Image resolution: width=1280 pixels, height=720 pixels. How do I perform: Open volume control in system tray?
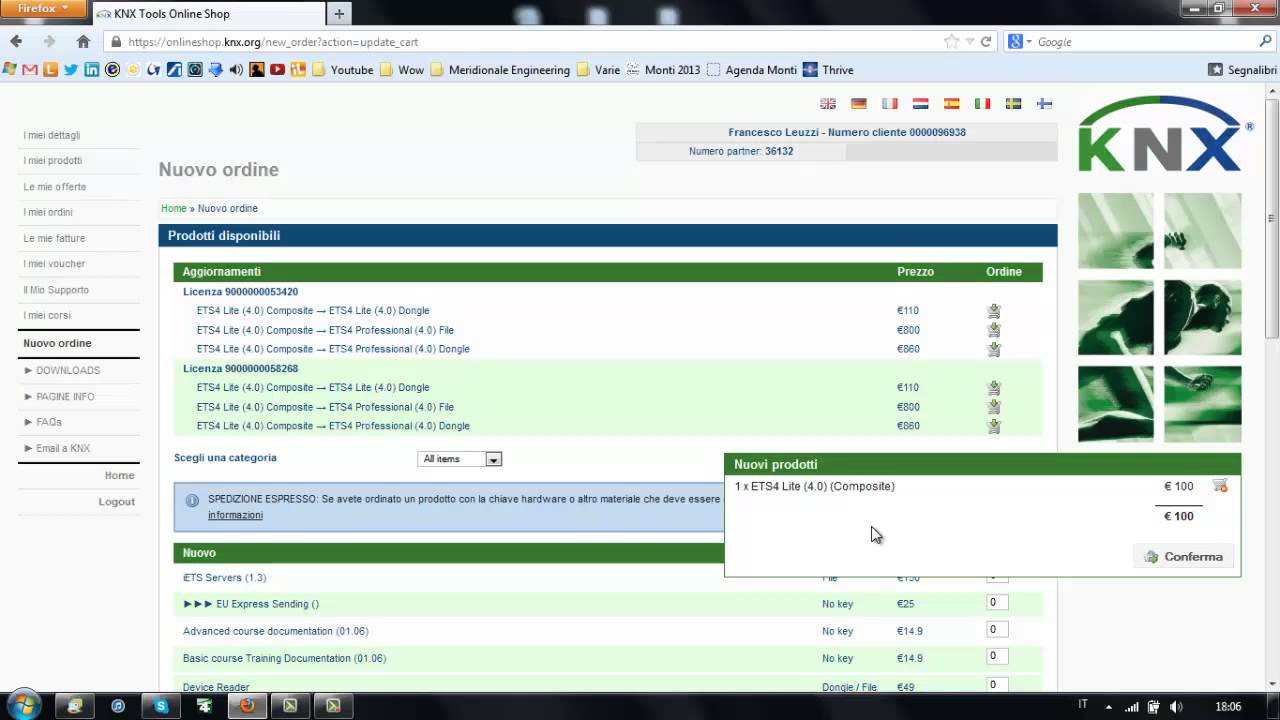[1176, 706]
